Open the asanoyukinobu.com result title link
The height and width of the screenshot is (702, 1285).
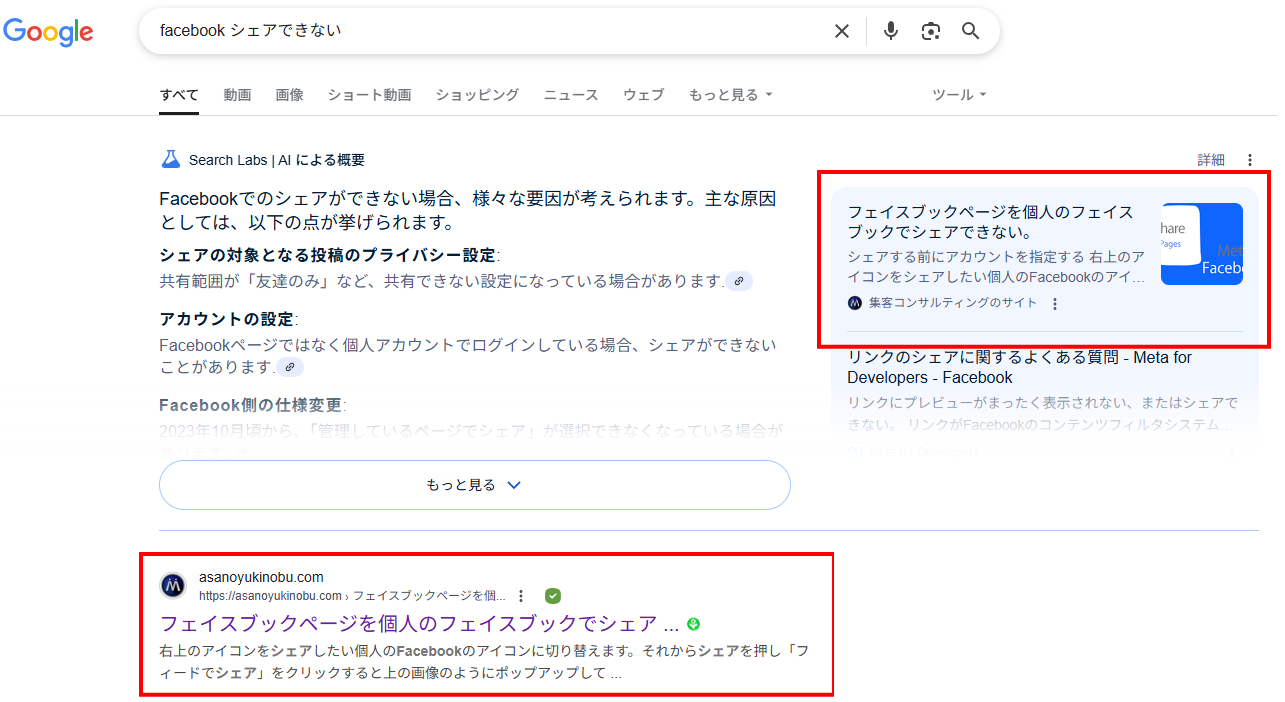pyautogui.click(x=419, y=624)
